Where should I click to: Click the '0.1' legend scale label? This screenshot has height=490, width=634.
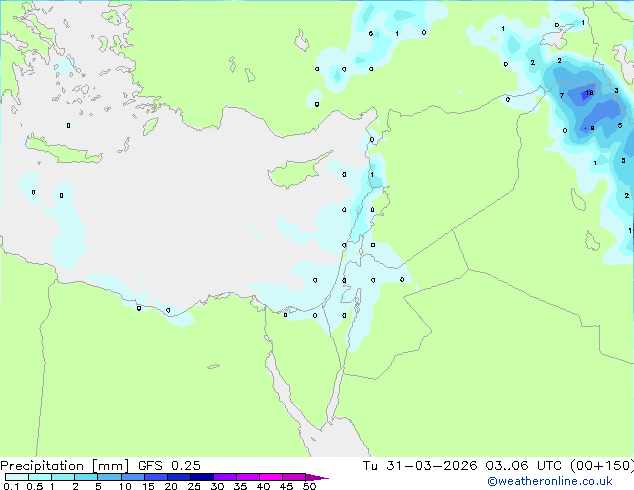(x=11, y=486)
